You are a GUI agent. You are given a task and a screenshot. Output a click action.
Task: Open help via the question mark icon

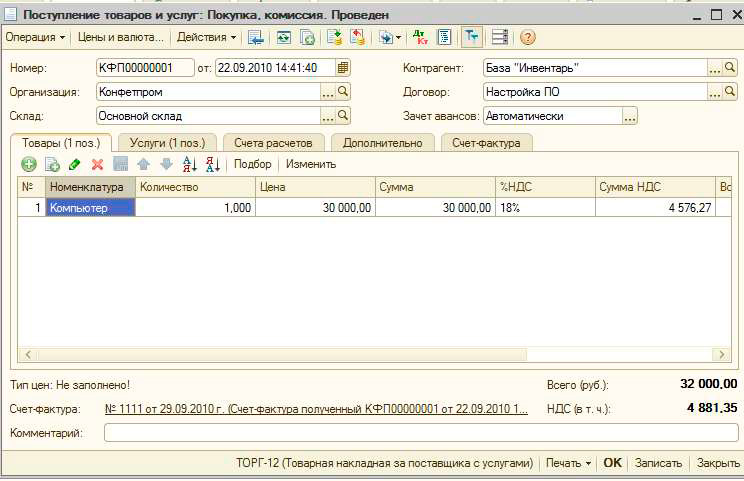(x=528, y=37)
